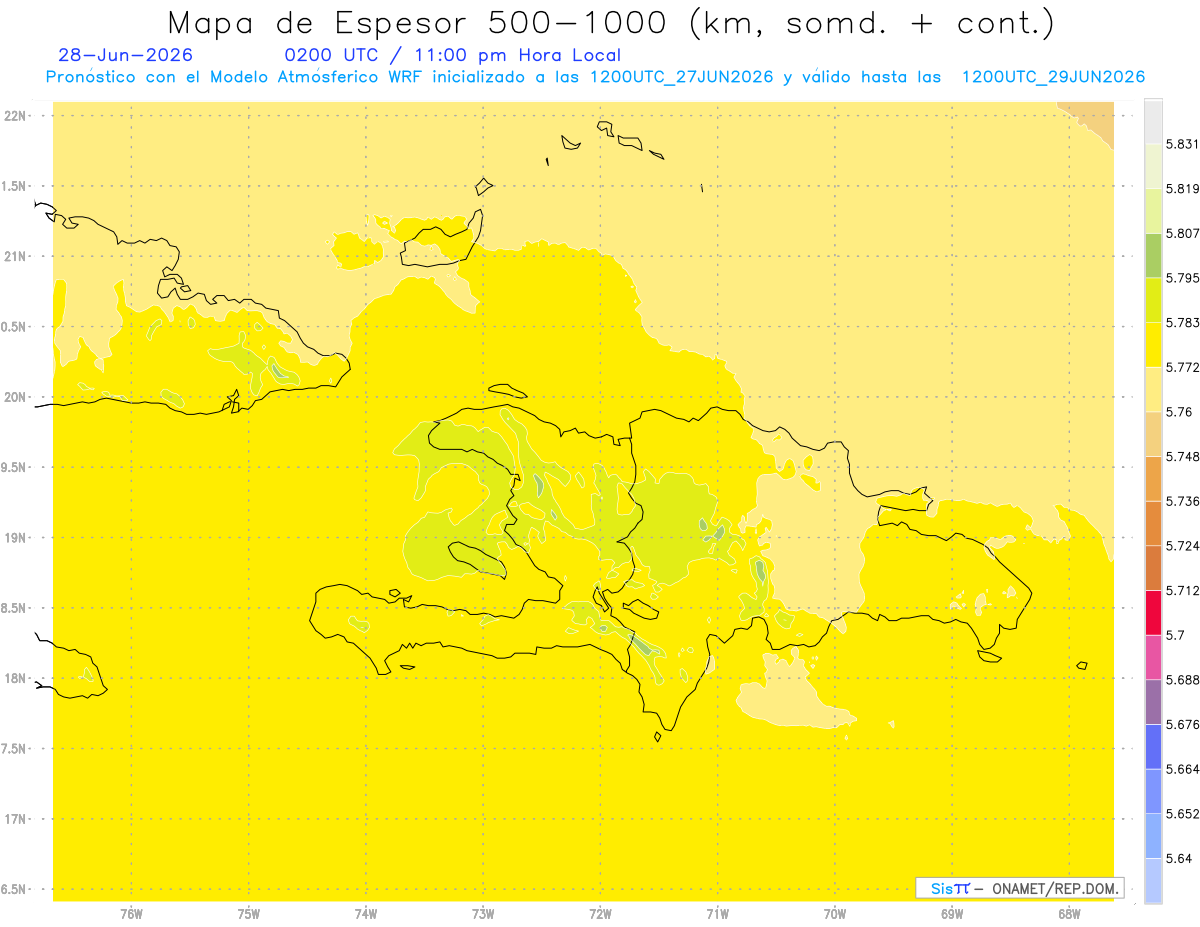
Task: Select the date label '28-Jun-2026'
Action: (126, 55)
